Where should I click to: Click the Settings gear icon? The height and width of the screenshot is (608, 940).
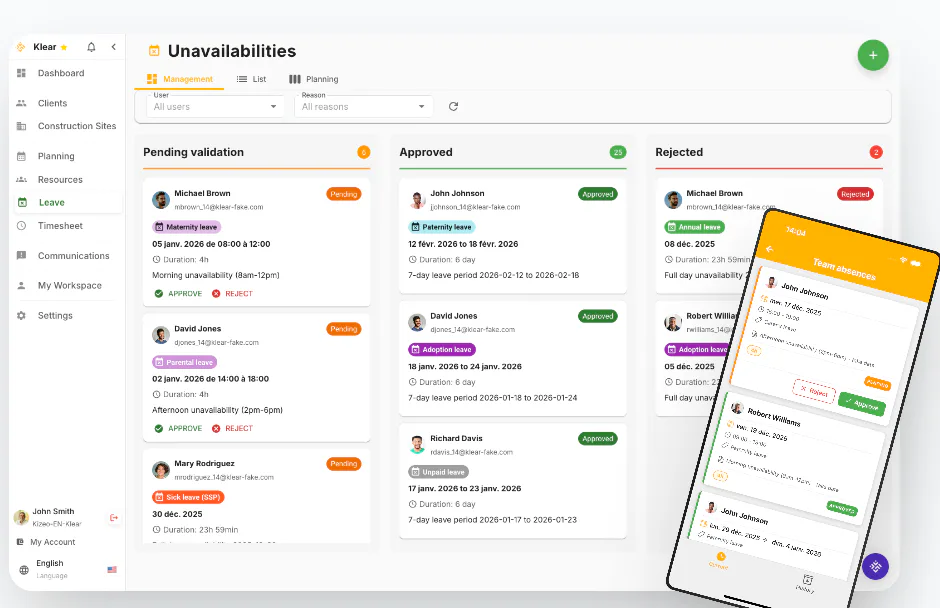coord(22,315)
